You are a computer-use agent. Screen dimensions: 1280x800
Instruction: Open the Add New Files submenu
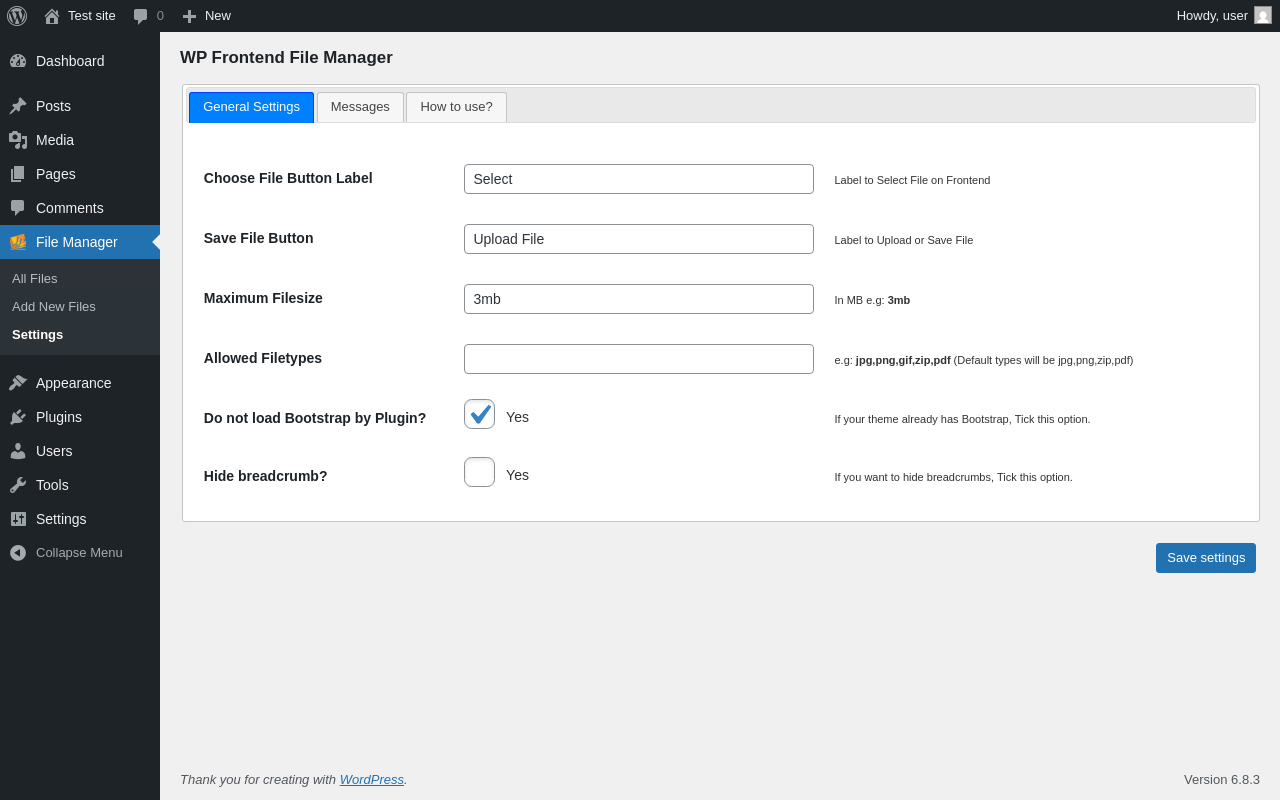coord(54,307)
